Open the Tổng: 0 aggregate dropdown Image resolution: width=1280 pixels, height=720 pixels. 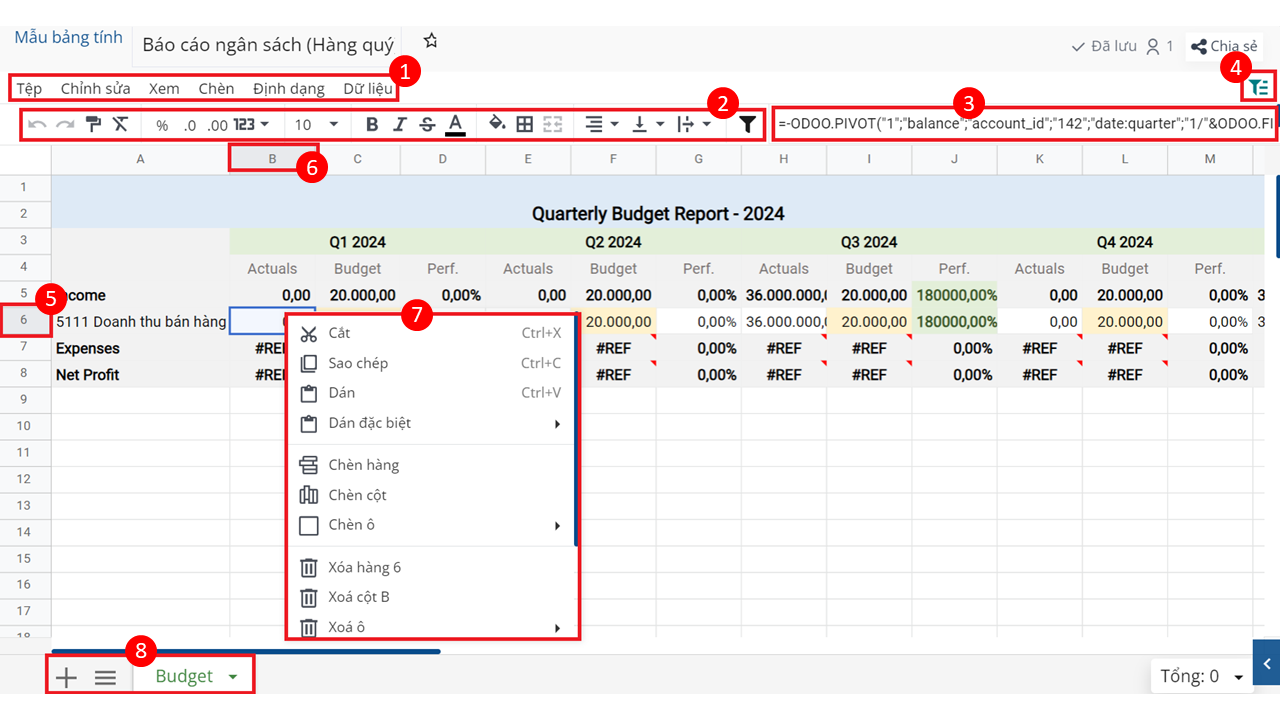(x=1202, y=677)
